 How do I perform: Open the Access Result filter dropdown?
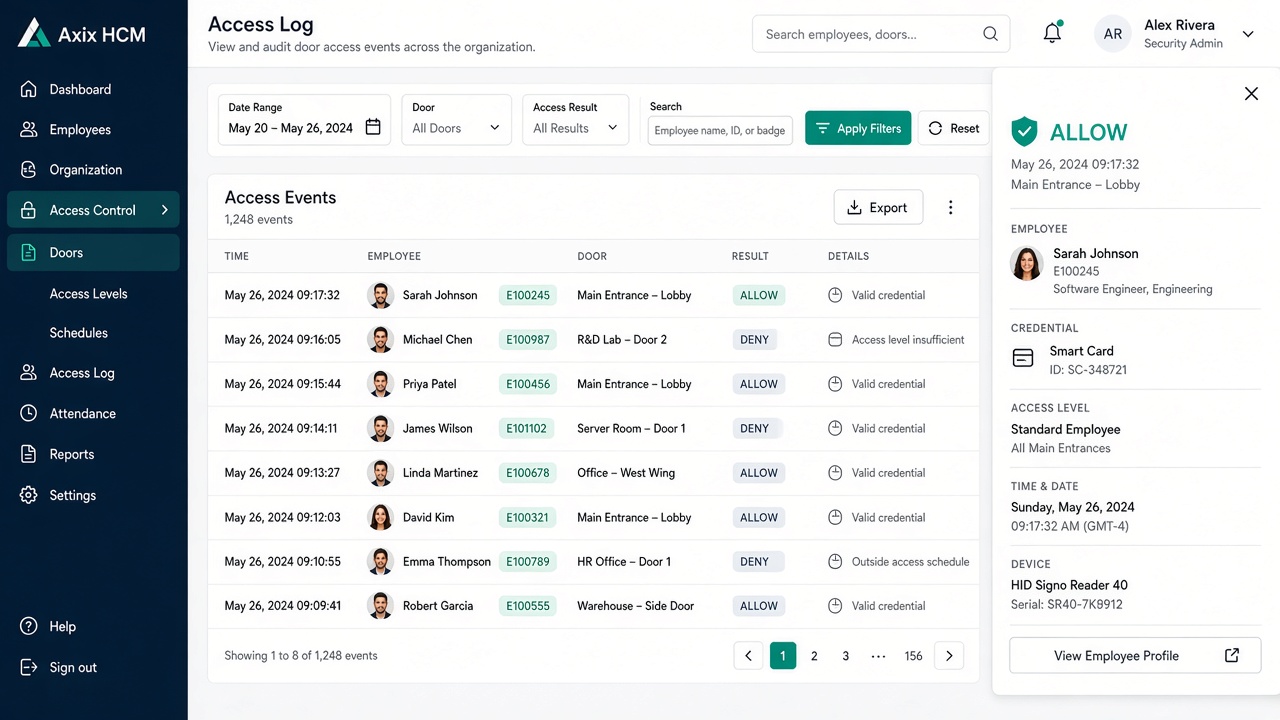point(575,119)
